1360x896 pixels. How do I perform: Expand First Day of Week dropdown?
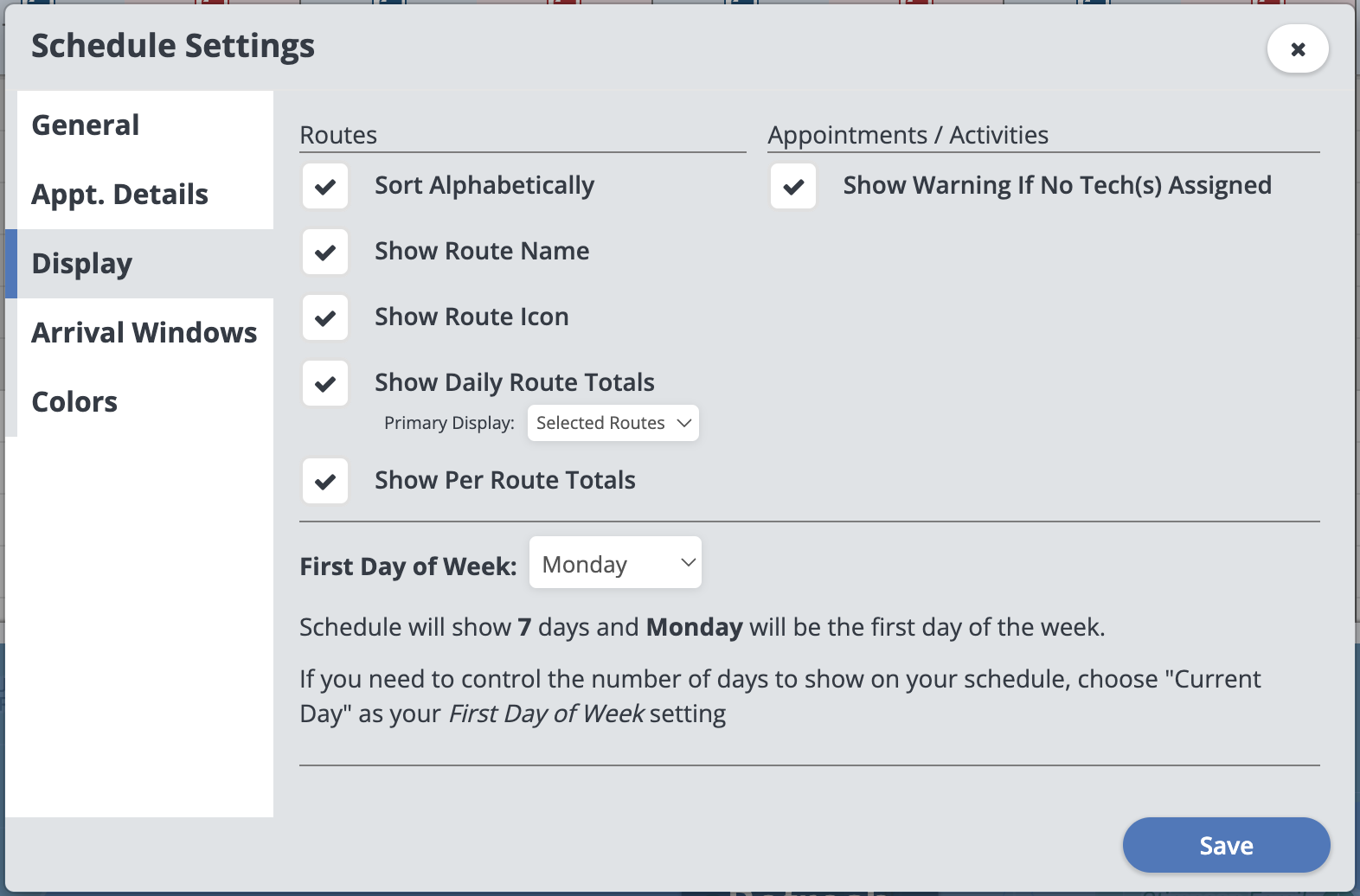(615, 563)
